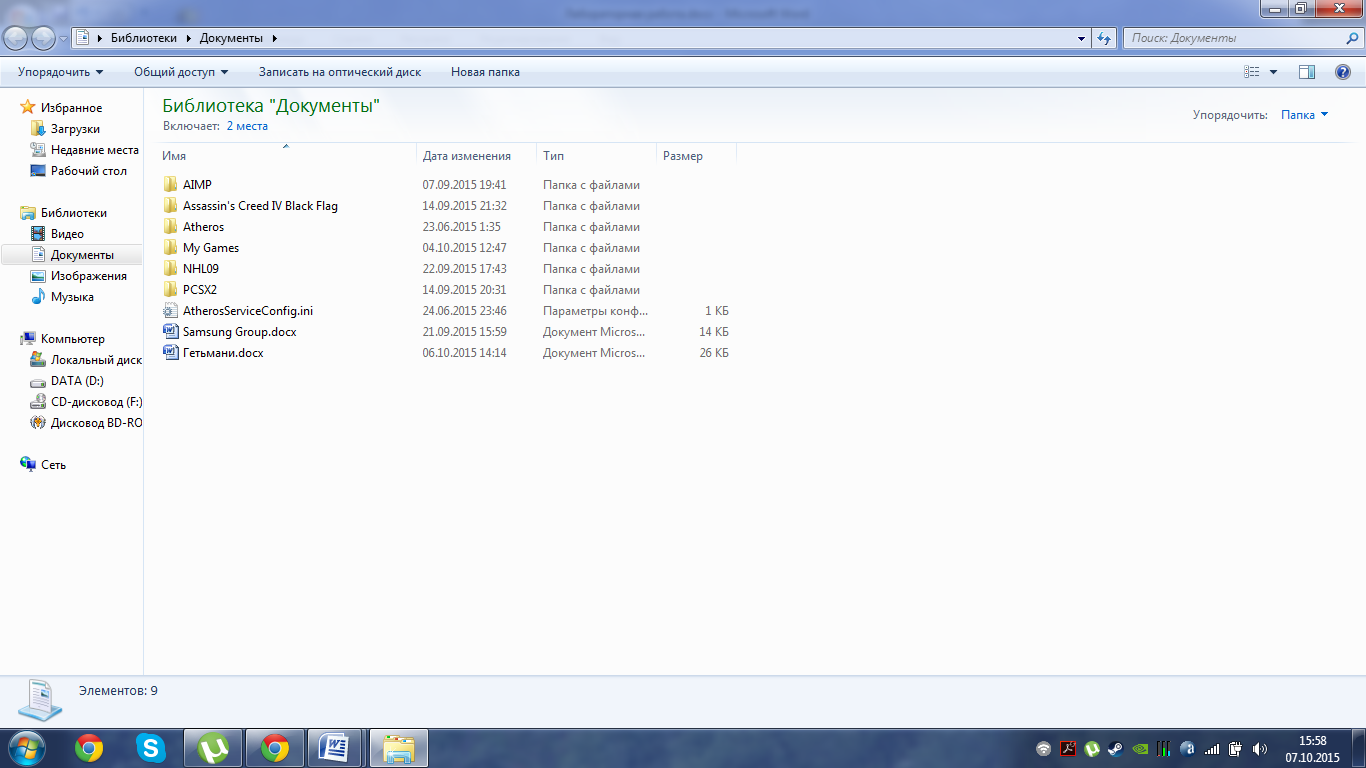Screen dimensions: 1366x768
Task: Create a folder with Новая папка
Action: click(x=485, y=72)
